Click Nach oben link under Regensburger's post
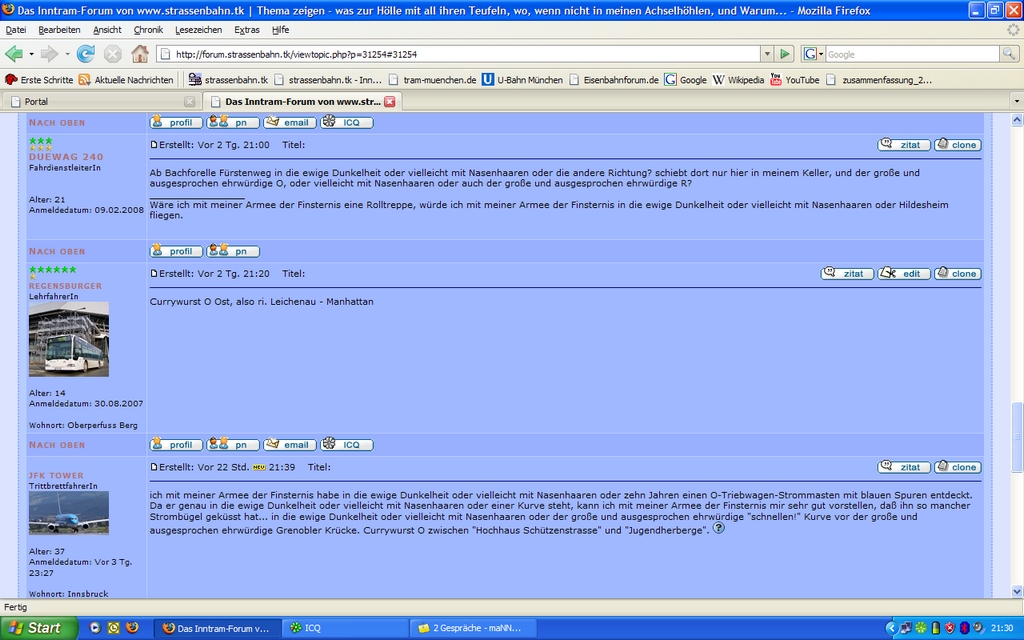This screenshot has height=640, width=1024. 57,445
